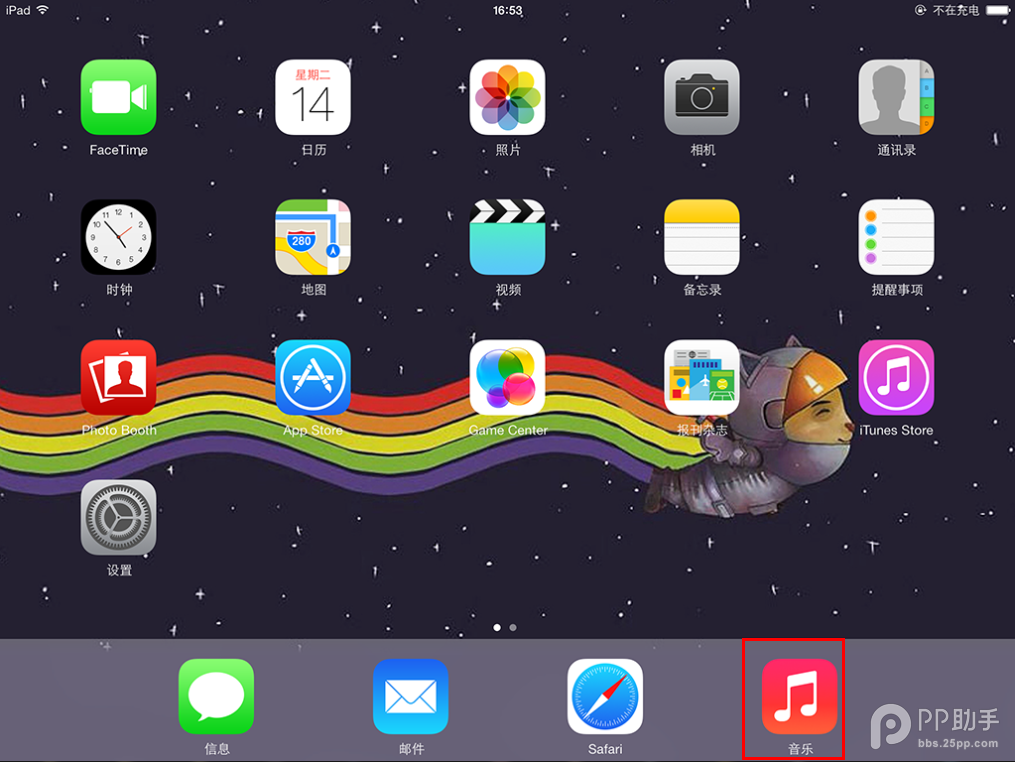Open the FaceTime app

click(x=118, y=97)
